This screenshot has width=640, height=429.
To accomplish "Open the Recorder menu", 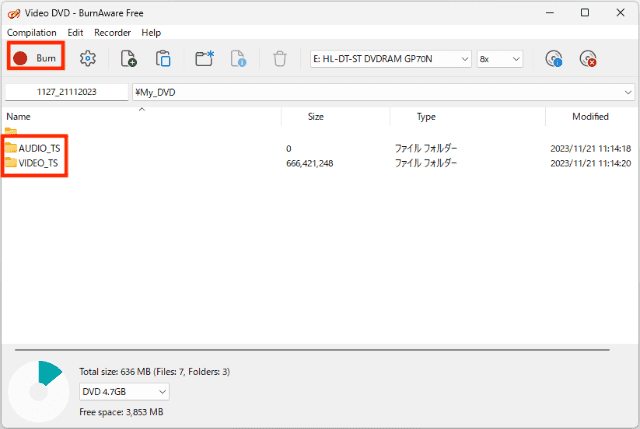I will click(113, 33).
